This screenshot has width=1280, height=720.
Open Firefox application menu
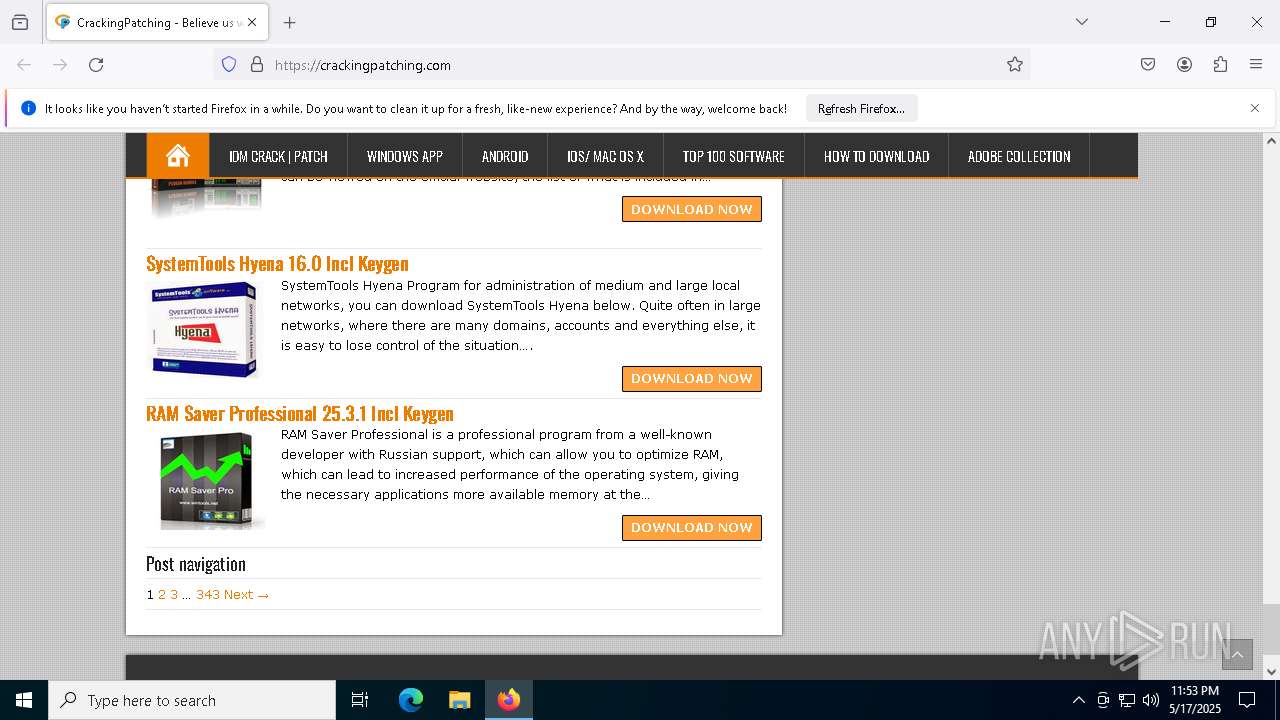1256,64
